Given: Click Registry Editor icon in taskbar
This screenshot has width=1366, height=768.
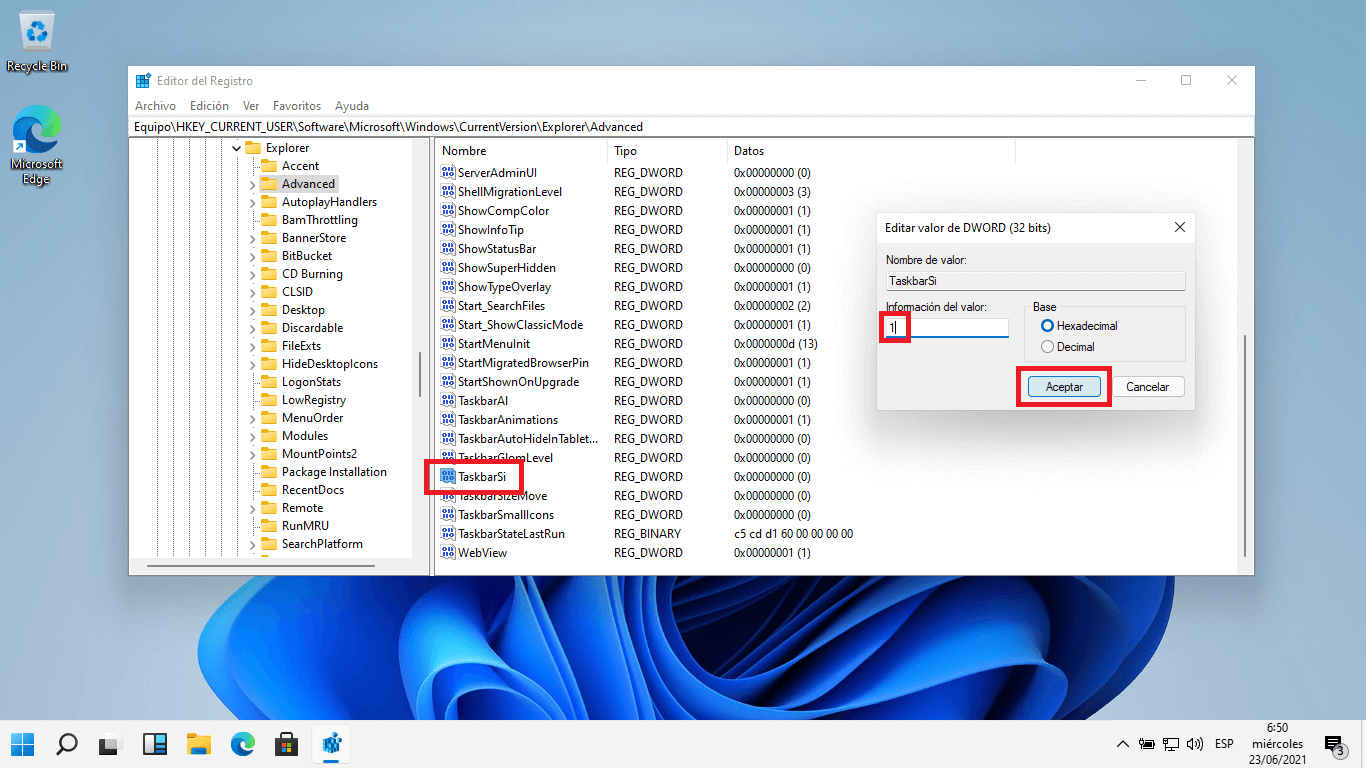Looking at the screenshot, I should pos(332,744).
